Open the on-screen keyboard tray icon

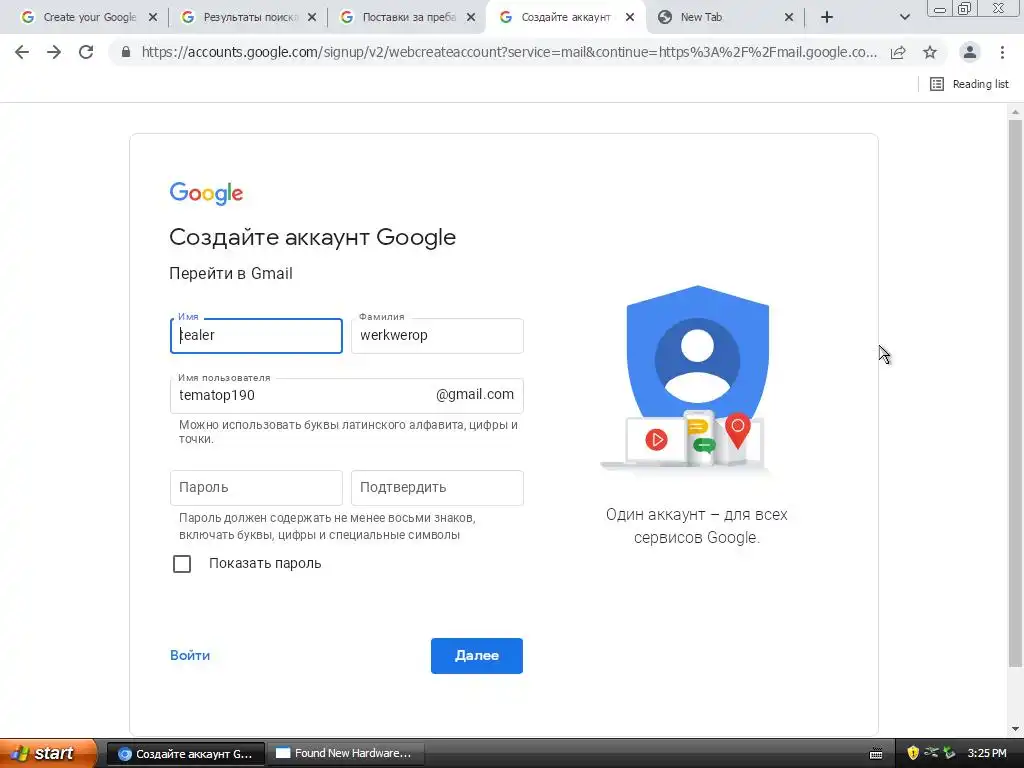pos(876,754)
